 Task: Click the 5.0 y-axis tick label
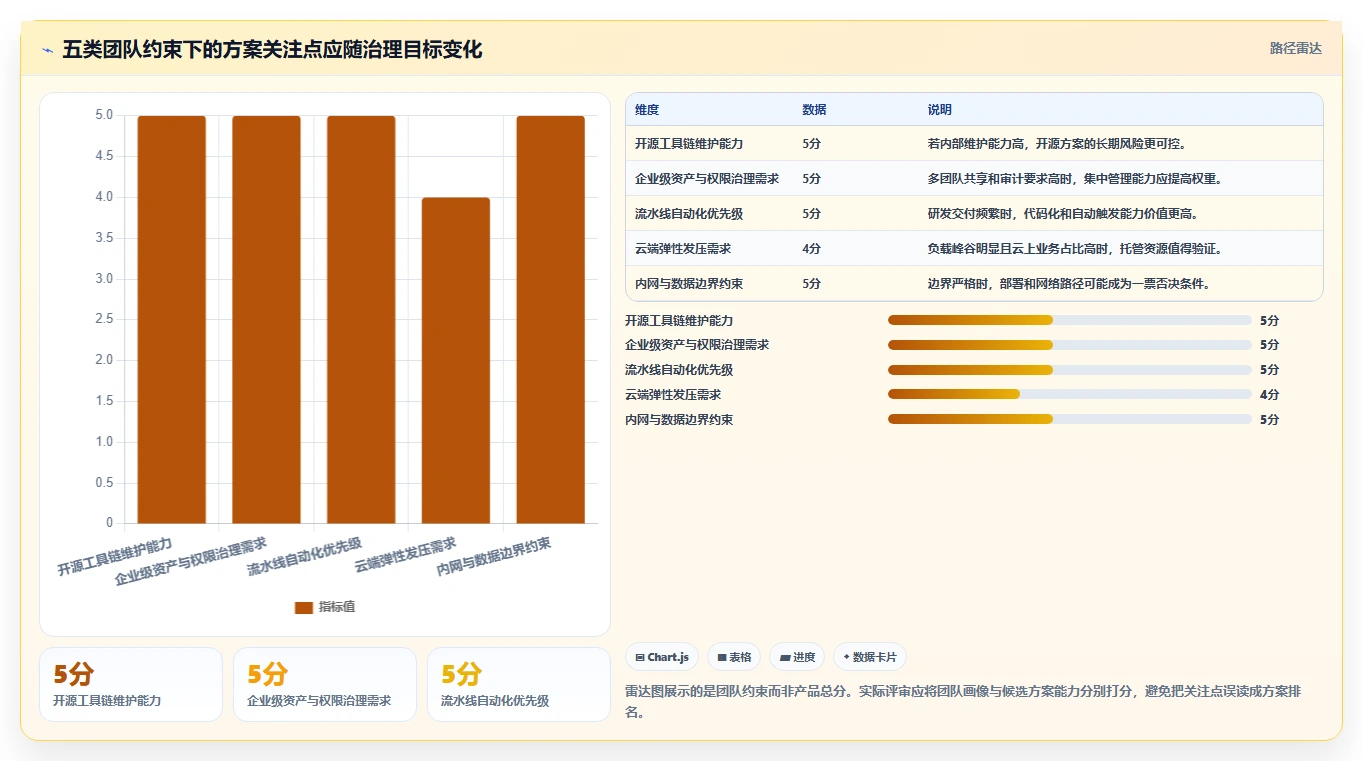click(x=104, y=115)
